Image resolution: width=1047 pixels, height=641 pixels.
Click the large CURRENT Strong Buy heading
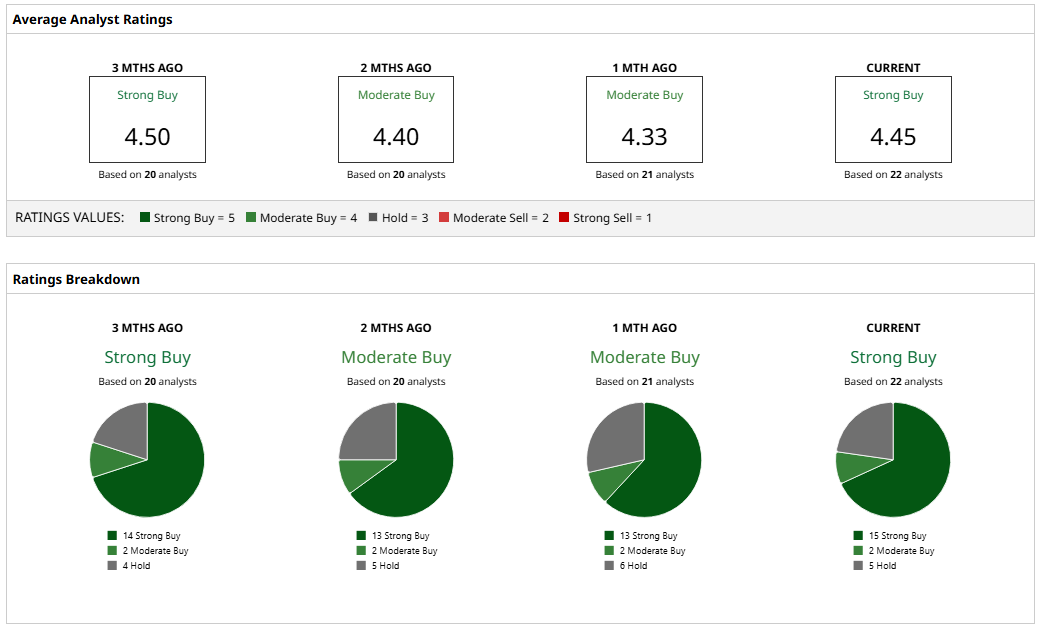[x=893, y=357]
